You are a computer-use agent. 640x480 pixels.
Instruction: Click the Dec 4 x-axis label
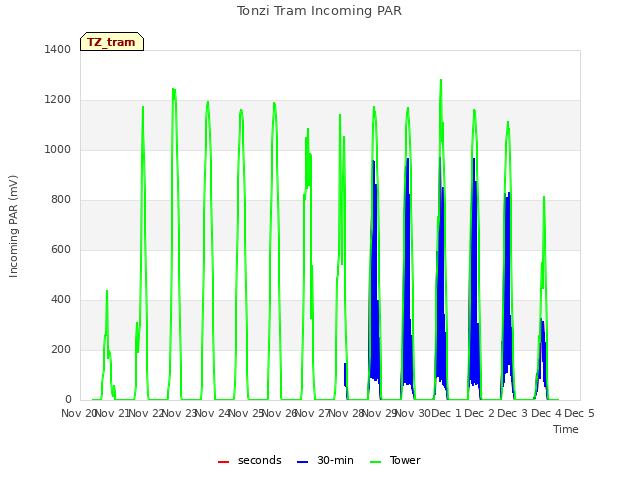pos(546,413)
